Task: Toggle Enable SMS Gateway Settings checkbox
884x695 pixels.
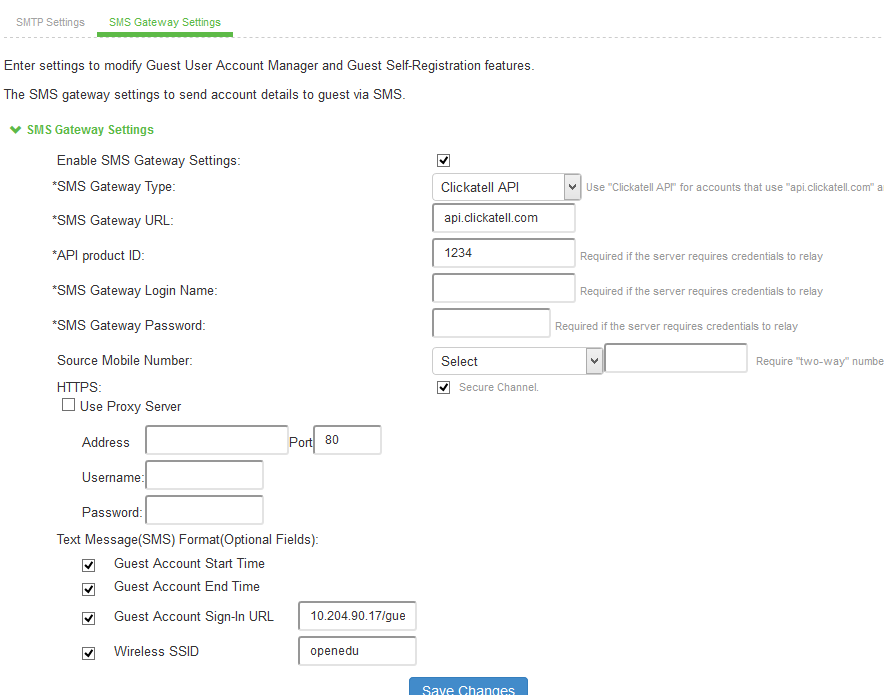Action: pyautogui.click(x=444, y=161)
